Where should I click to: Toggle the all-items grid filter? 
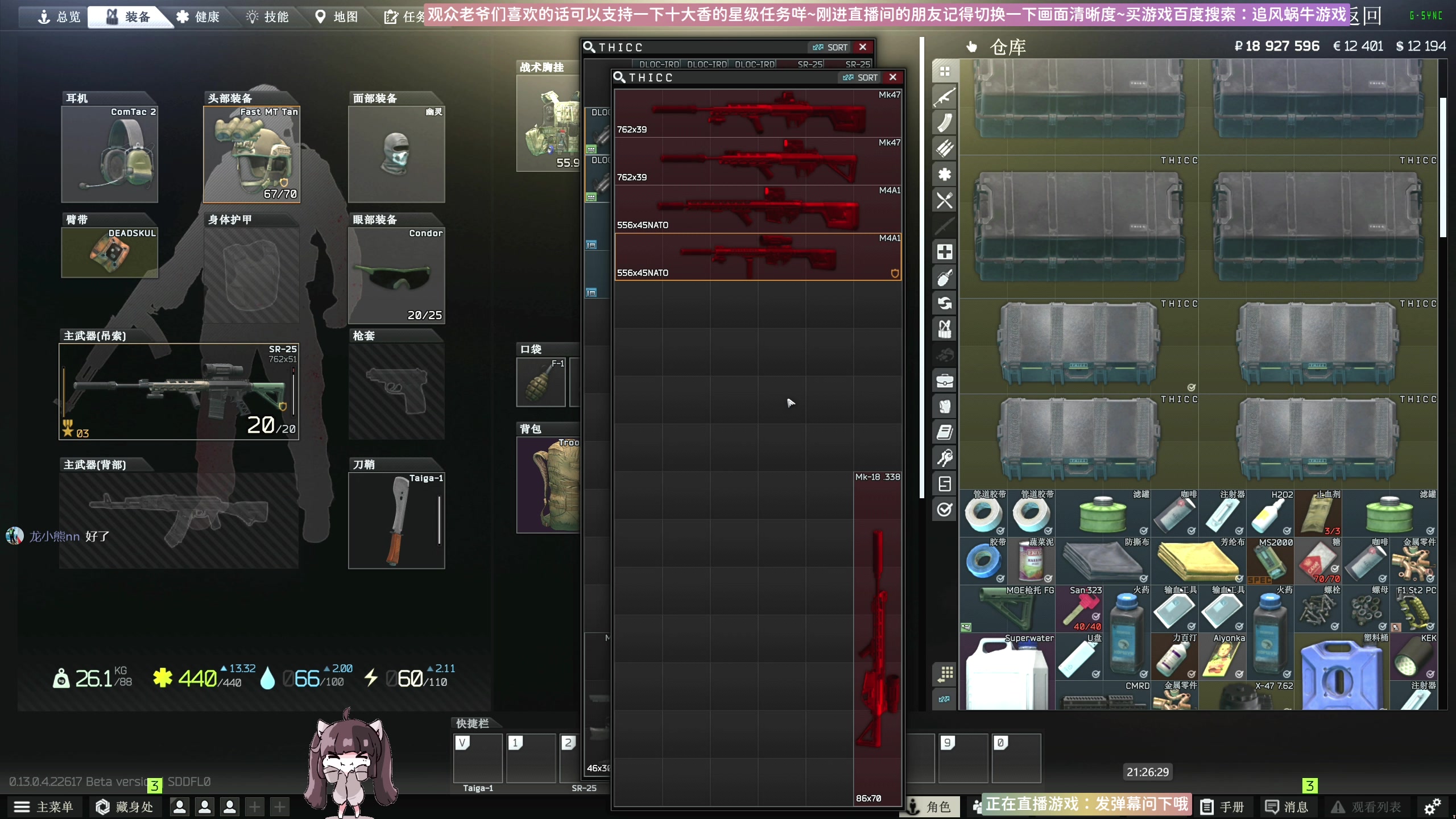944,71
